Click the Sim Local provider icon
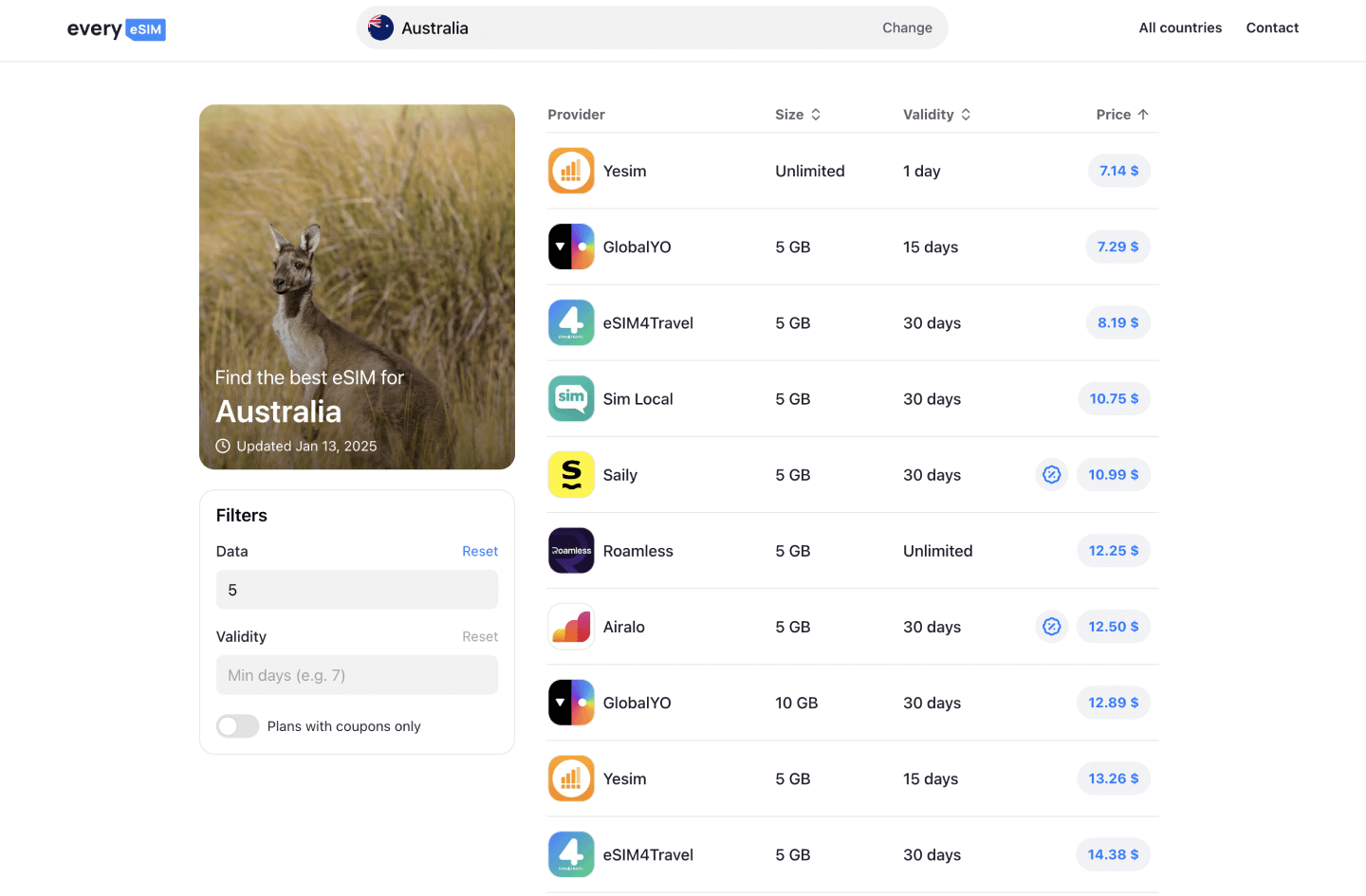1366x896 pixels. (571, 398)
